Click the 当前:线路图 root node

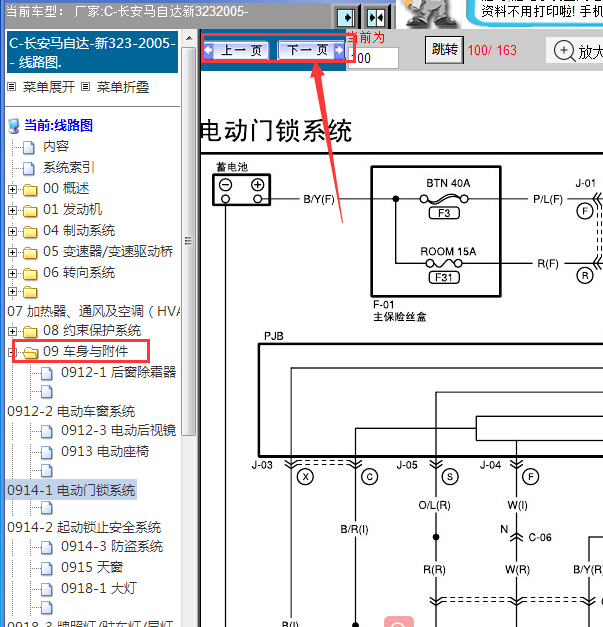(58, 125)
